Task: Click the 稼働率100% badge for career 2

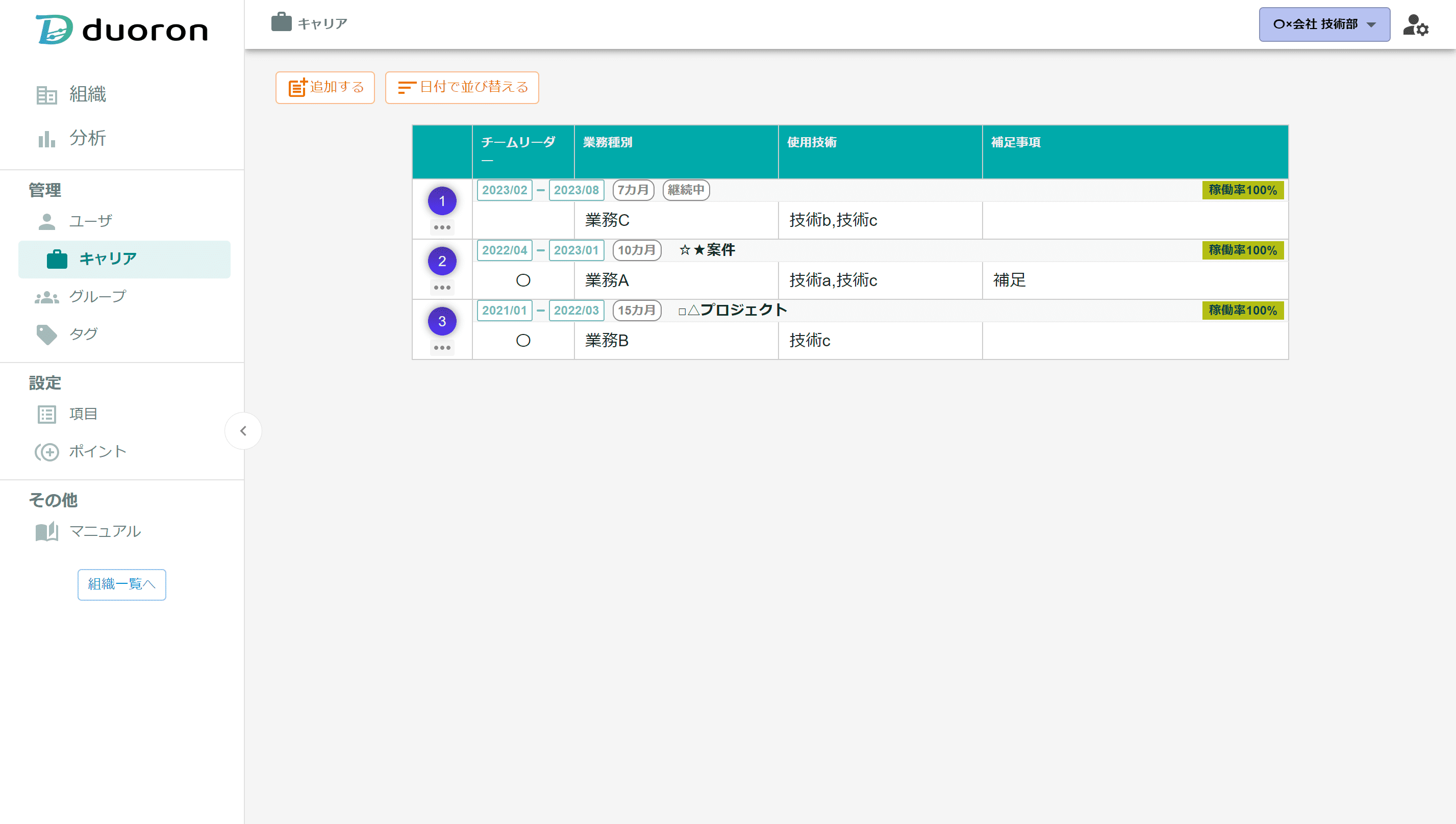Action: pos(1243,250)
